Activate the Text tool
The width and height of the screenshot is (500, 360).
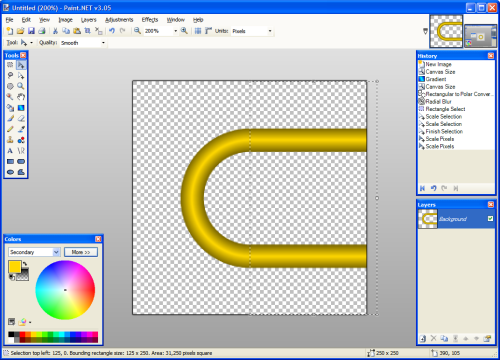(x=10, y=151)
